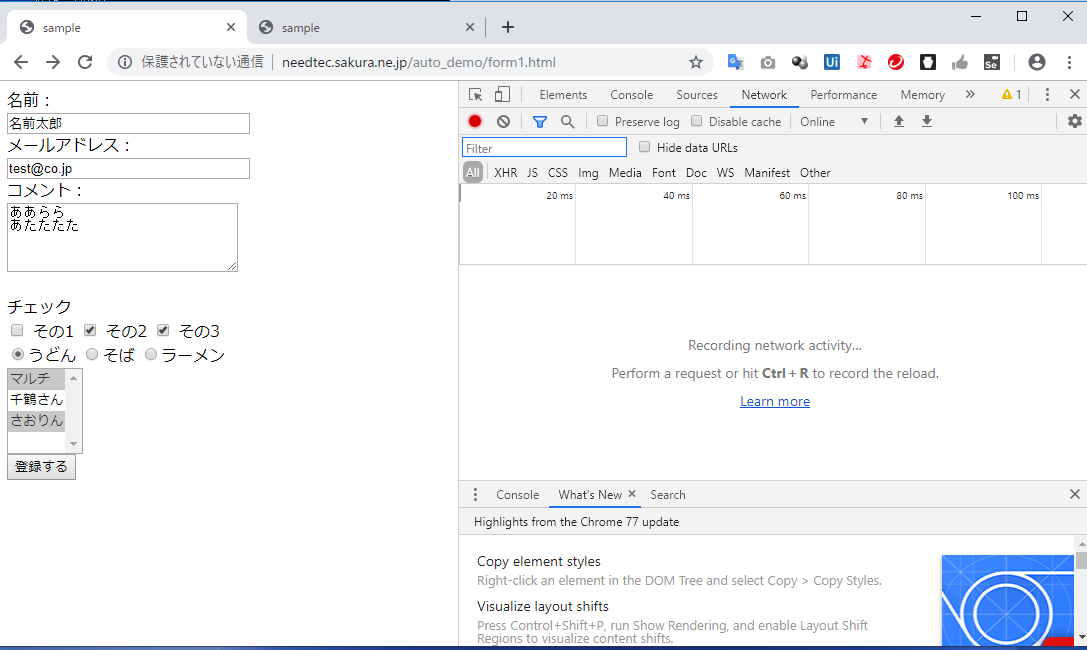Screen dimensions: 1087x650
Task: Select the そば radio button
Action: pyautogui.click(x=92, y=354)
